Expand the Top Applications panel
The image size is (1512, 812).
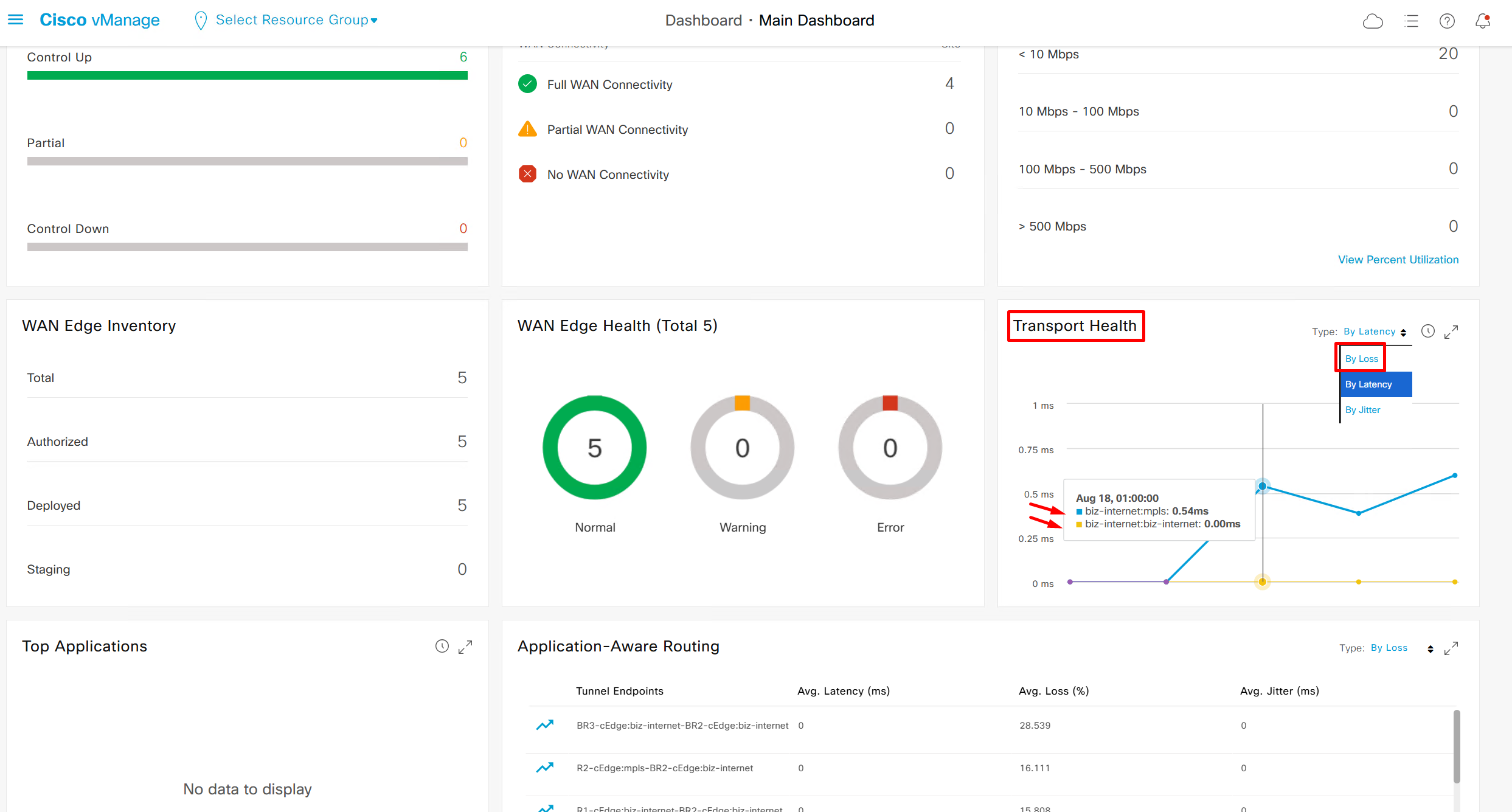pyautogui.click(x=465, y=647)
